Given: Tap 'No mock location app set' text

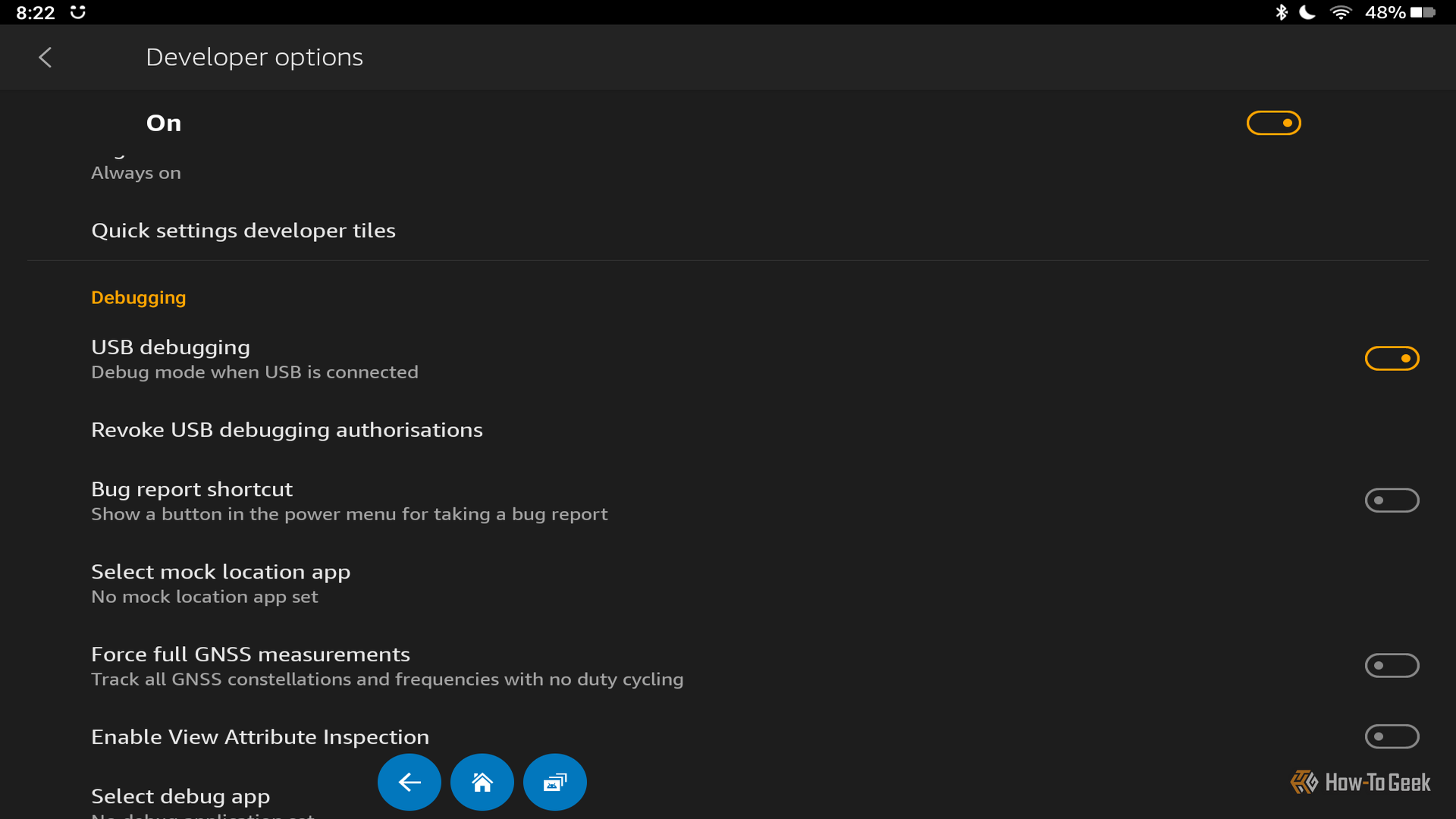Looking at the screenshot, I should [x=205, y=597].
